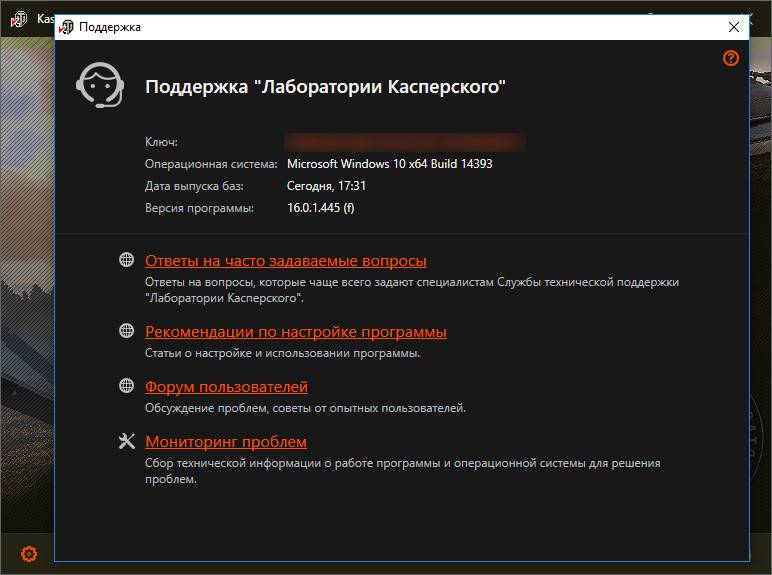The width and height of the screenshot is (772, 575).
Task: Click the Ключ: label
Action: coord(161,142)
